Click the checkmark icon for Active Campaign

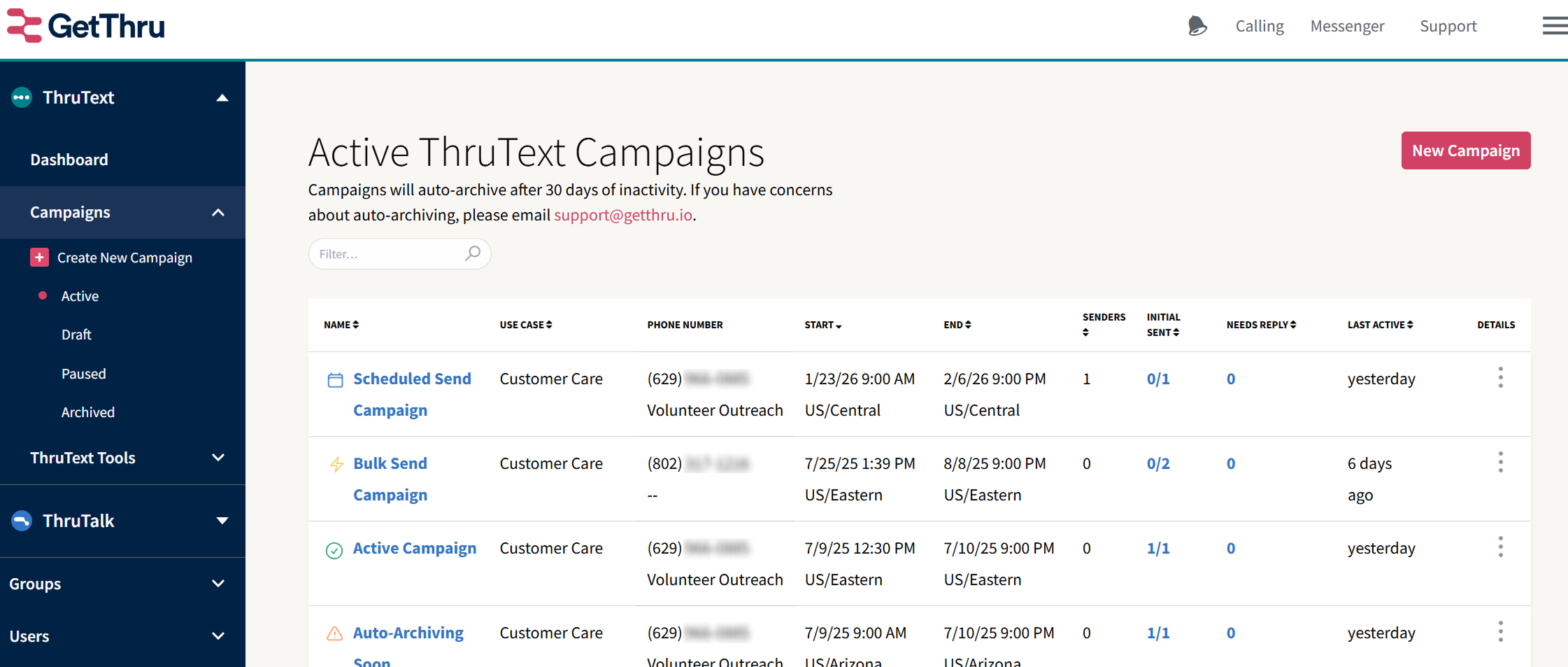coord(334,550)
